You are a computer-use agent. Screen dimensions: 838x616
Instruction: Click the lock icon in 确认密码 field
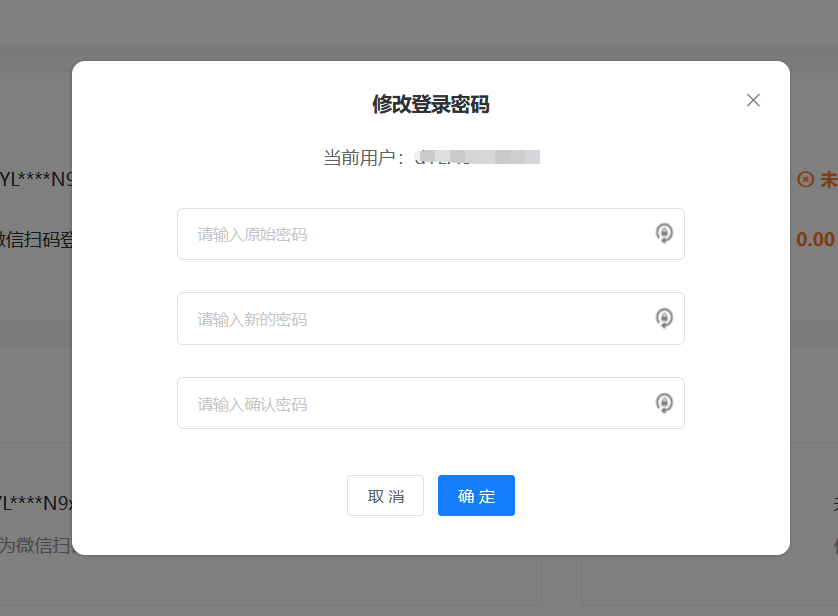(664, 403)
